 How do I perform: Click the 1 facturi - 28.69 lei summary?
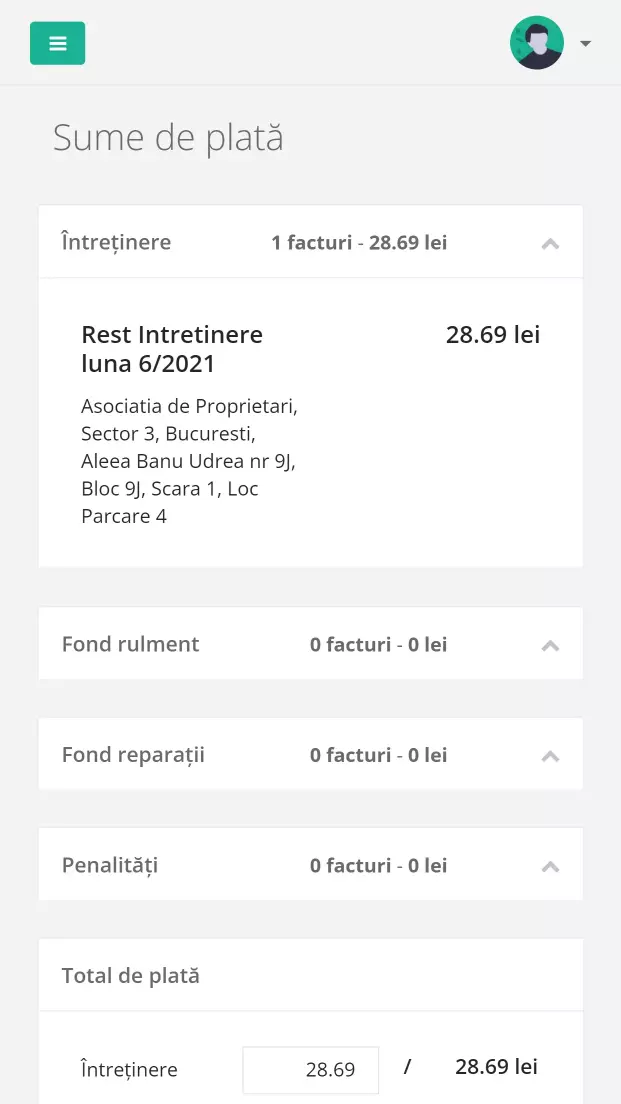[x=359, y=243]
